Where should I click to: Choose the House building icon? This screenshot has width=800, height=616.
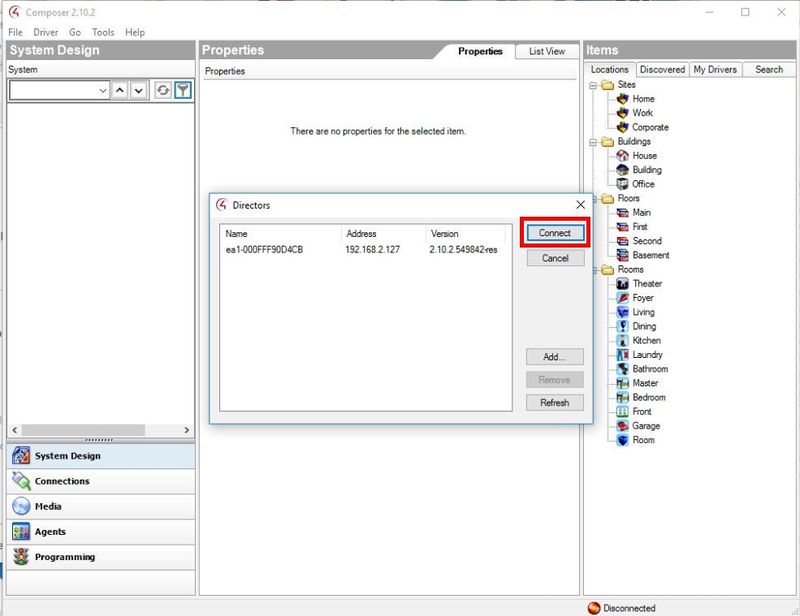[622, 155]
